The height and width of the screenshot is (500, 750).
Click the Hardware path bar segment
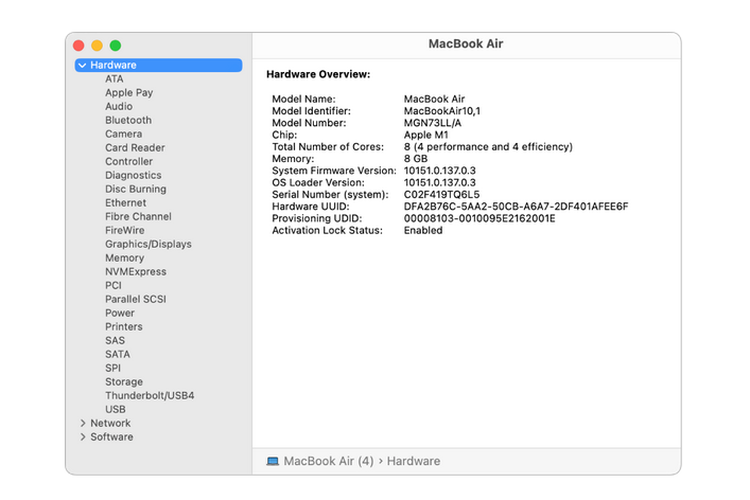click(413, 461)
